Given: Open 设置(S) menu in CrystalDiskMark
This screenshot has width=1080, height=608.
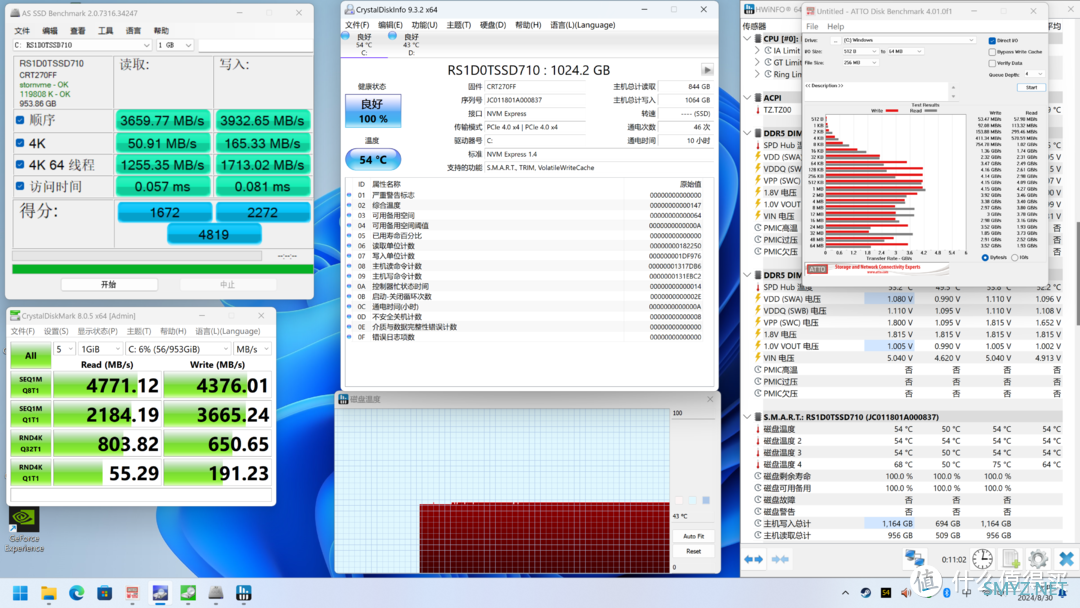Looking at the screenshot, I should click(x=56, y=331).
